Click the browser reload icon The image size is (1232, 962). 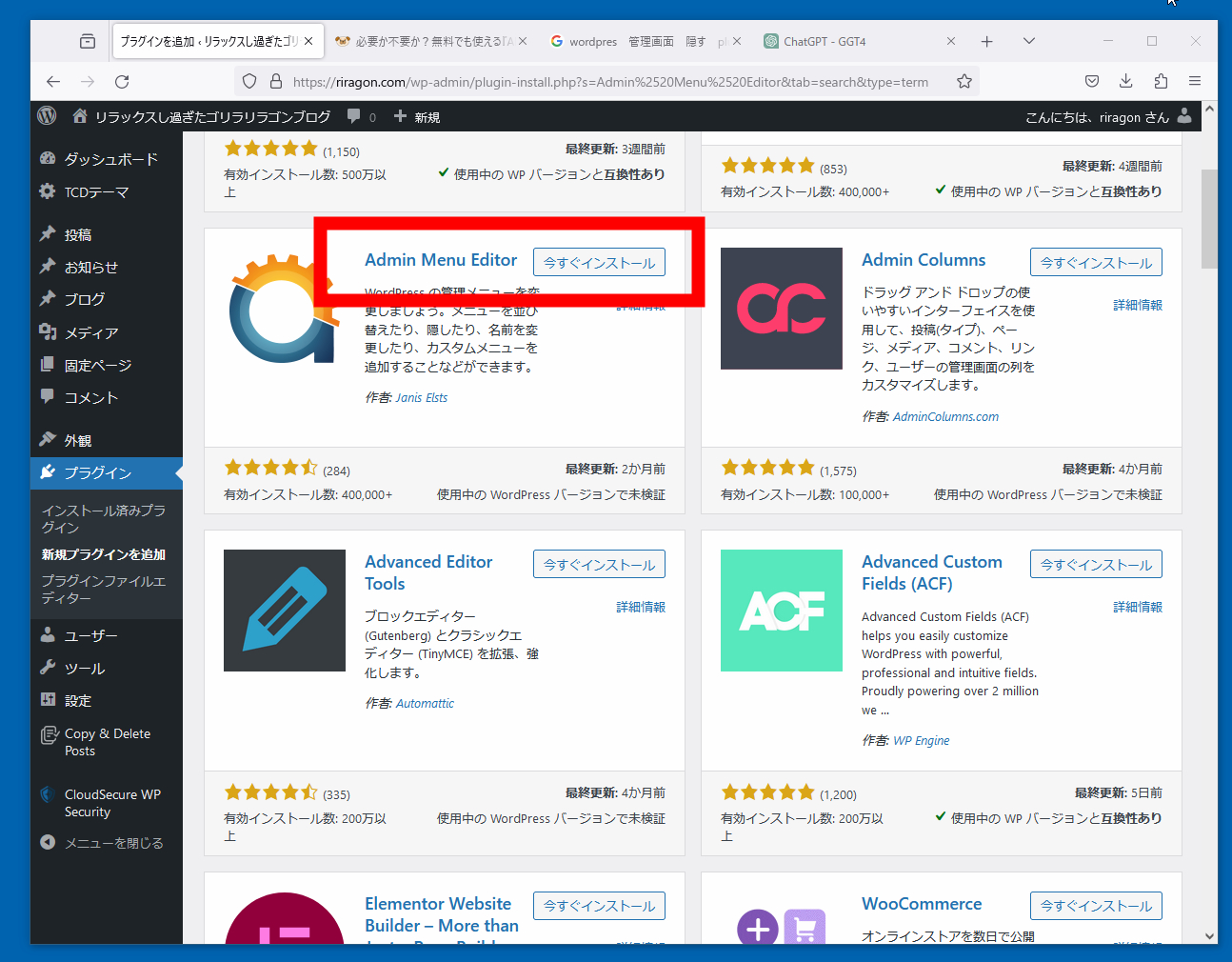(122, 82)
